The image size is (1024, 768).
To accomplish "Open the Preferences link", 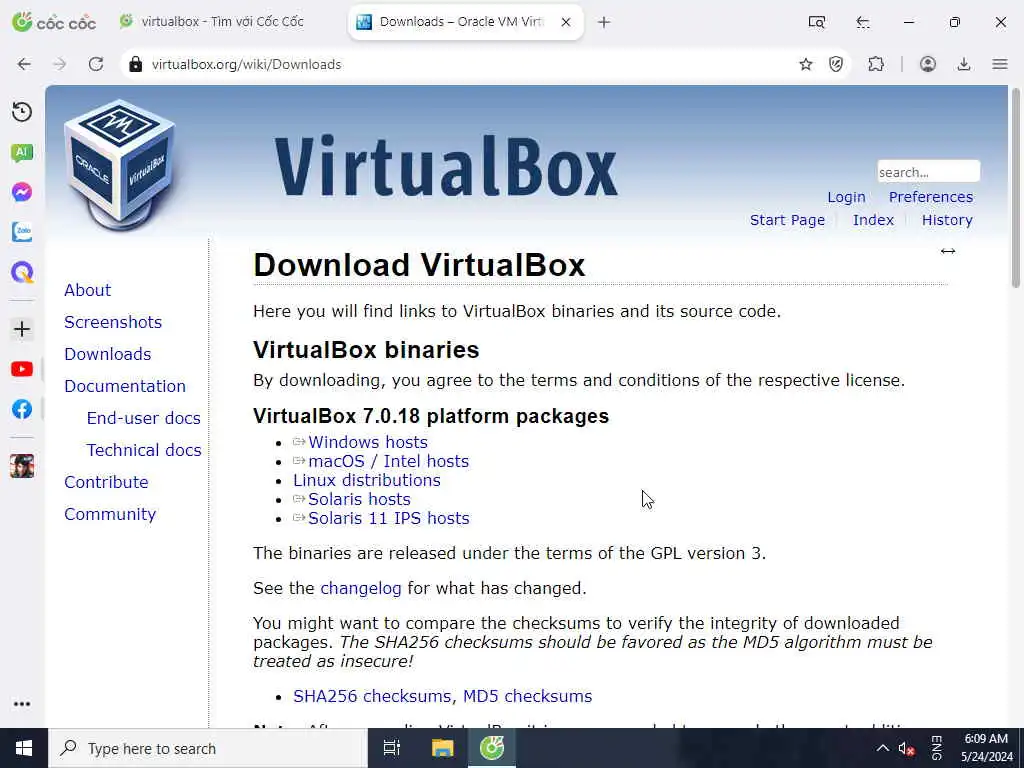I will (x=931, y=197).
